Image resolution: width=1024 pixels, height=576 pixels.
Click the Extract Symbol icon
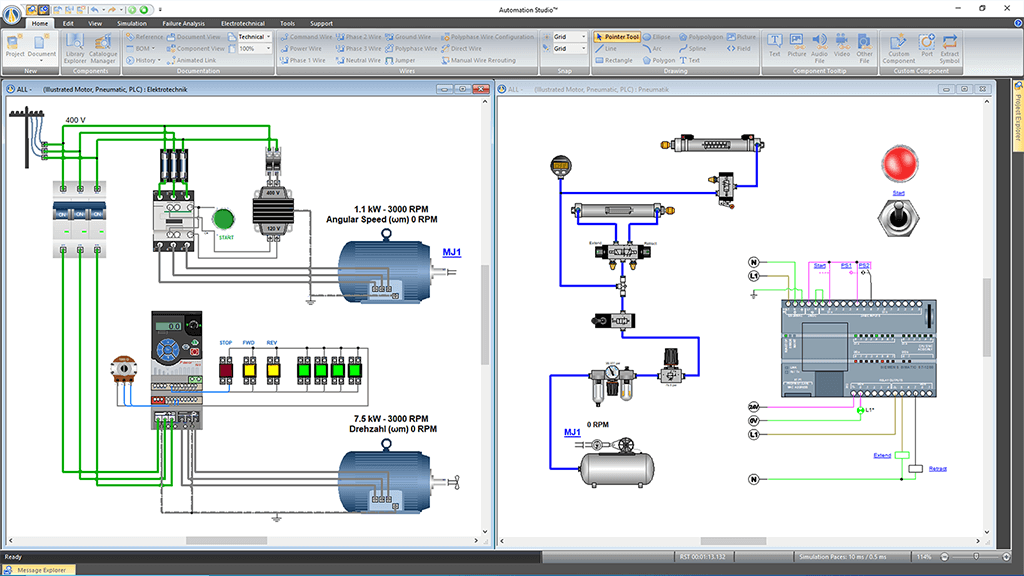949,42
